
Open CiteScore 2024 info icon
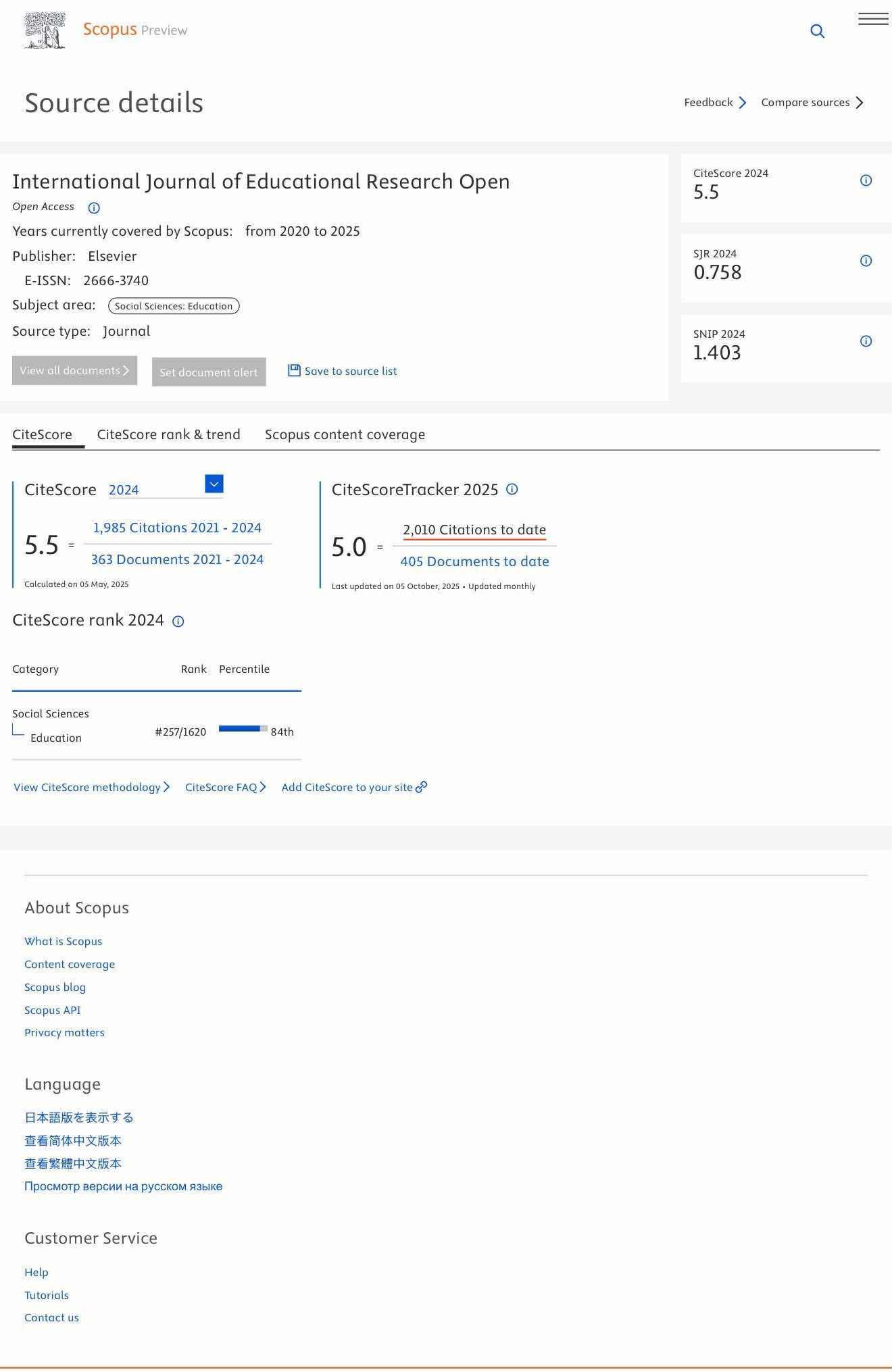coord(866,180)
